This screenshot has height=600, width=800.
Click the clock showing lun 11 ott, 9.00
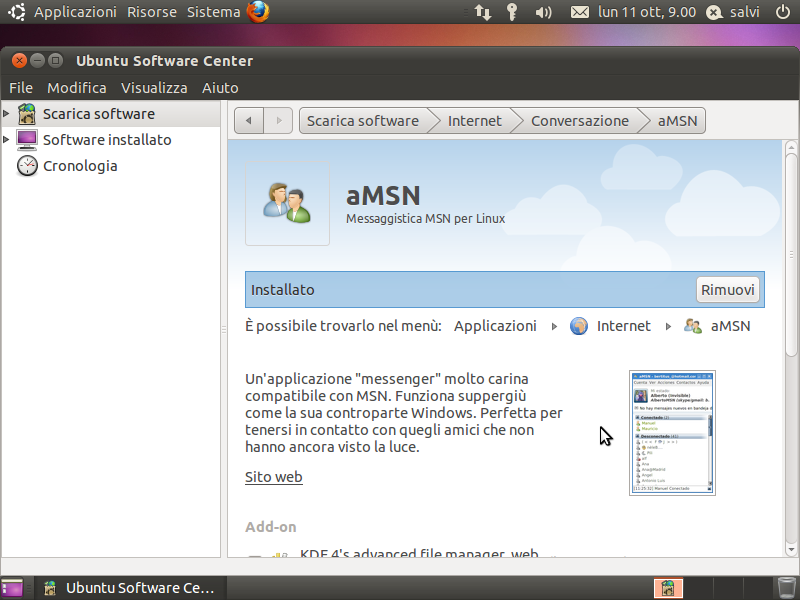click(647, 12)
